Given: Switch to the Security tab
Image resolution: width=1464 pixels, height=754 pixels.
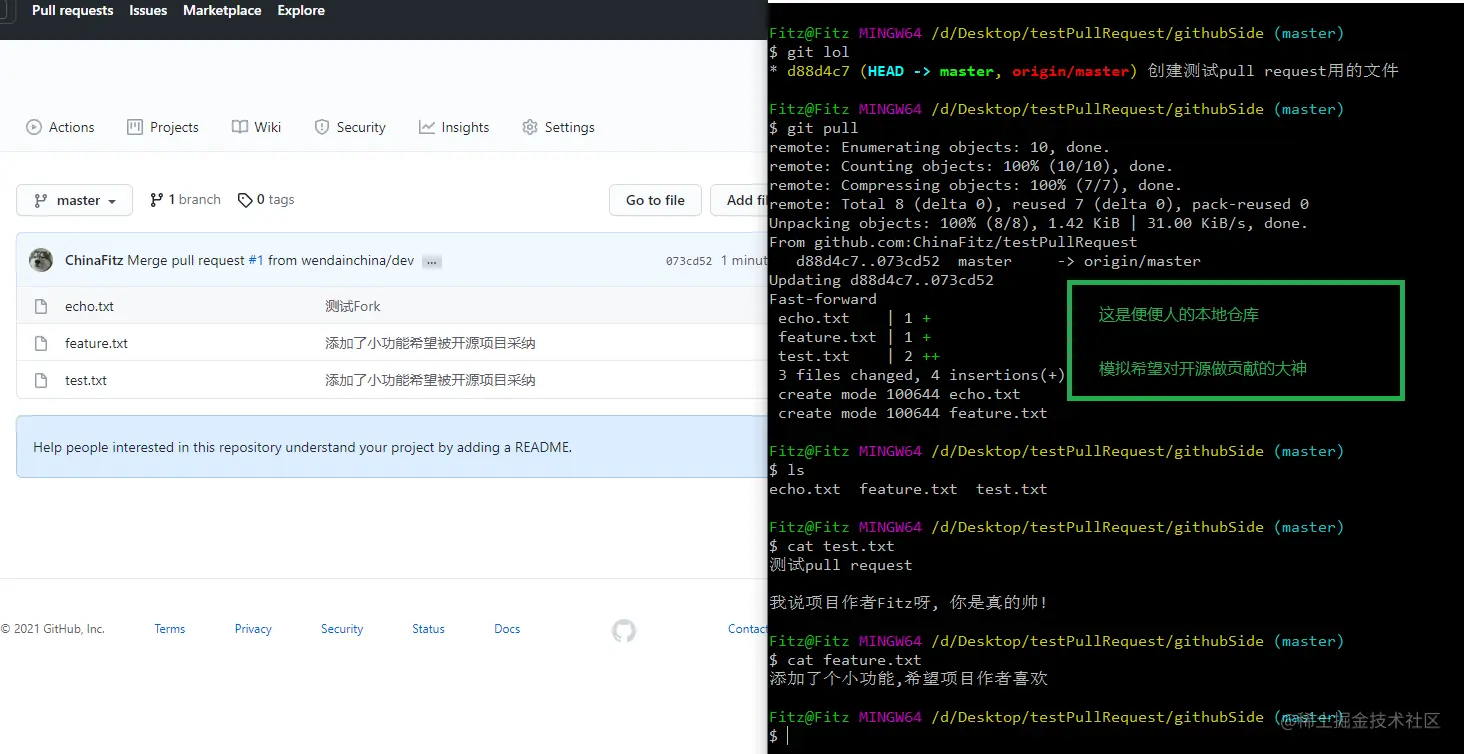Looking at the screenshot, I should (350, 127).
